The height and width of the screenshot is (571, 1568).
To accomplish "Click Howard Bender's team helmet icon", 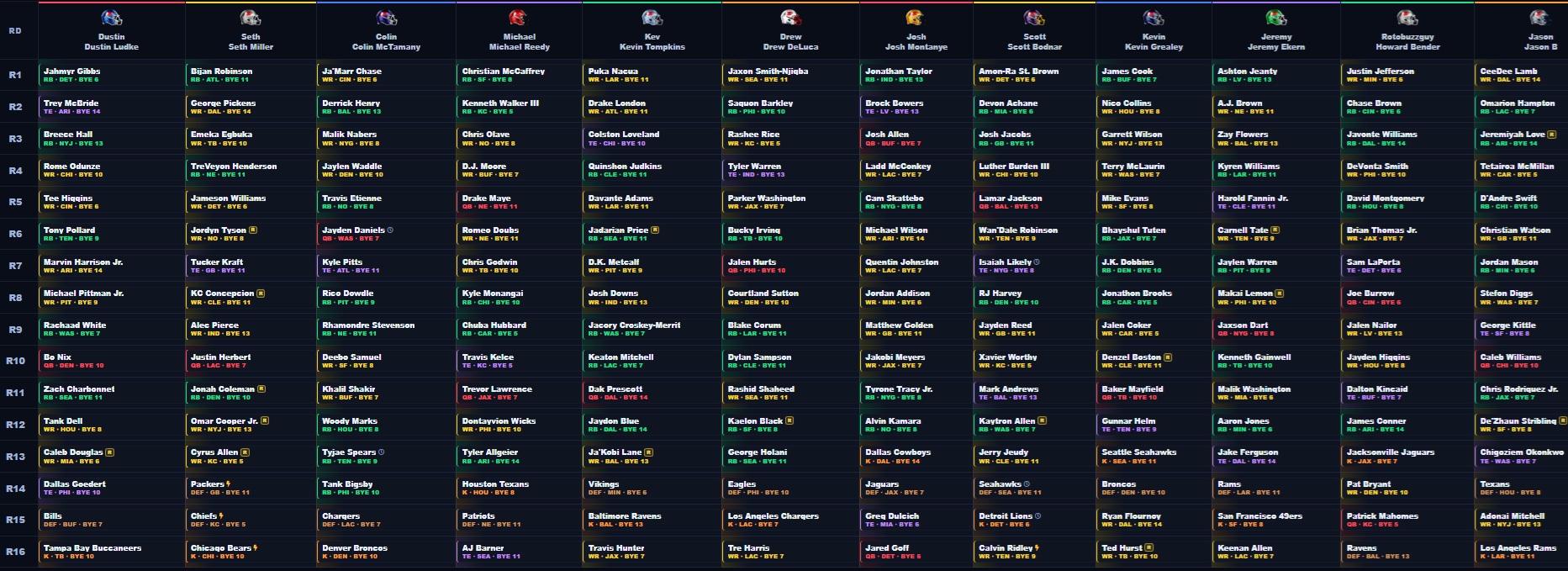I will coord(1407,18).
